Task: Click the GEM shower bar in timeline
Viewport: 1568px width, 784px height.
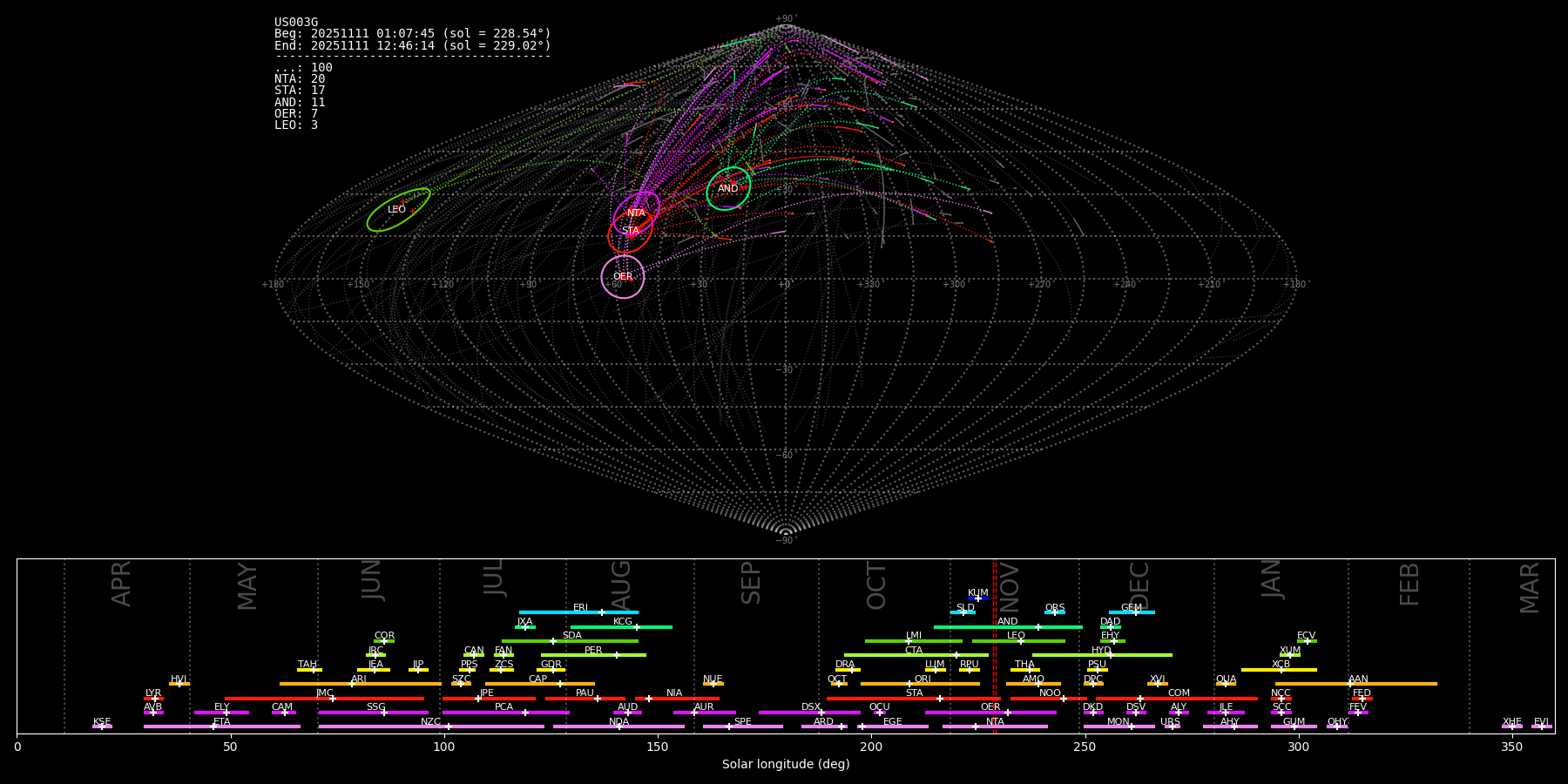Action: point(1132,612)
